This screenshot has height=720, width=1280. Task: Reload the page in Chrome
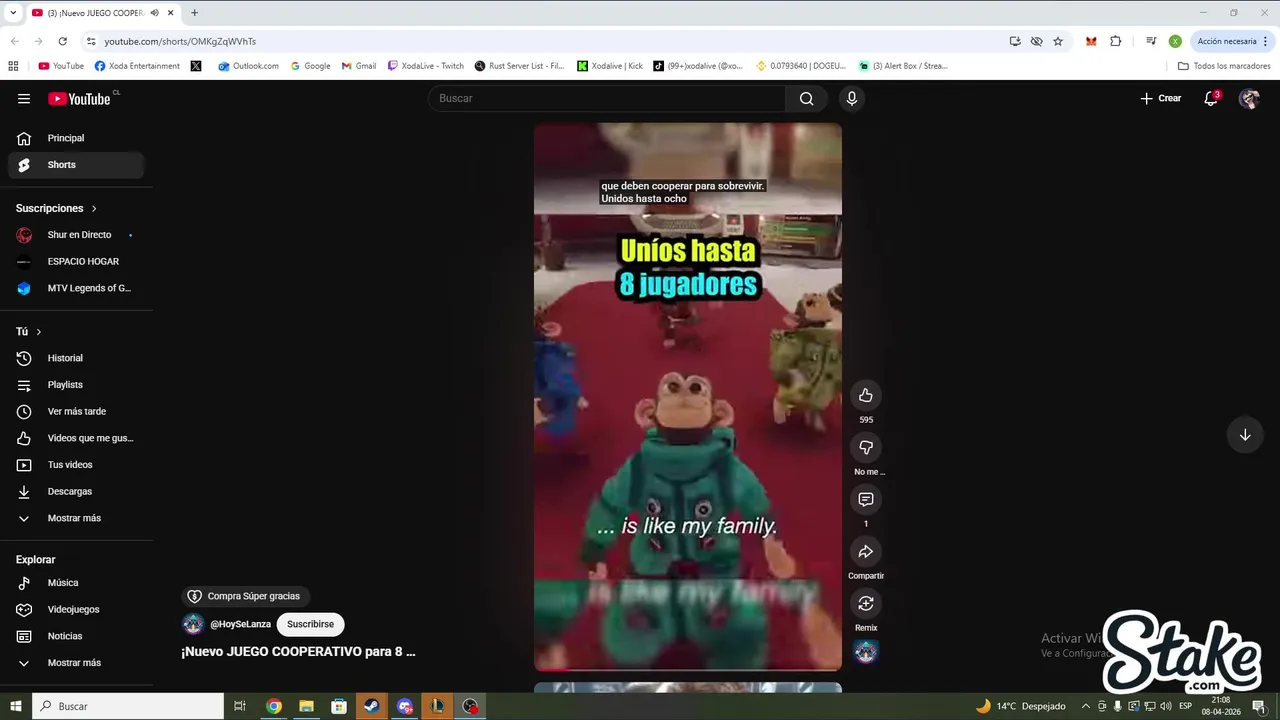tap(62, 41)
